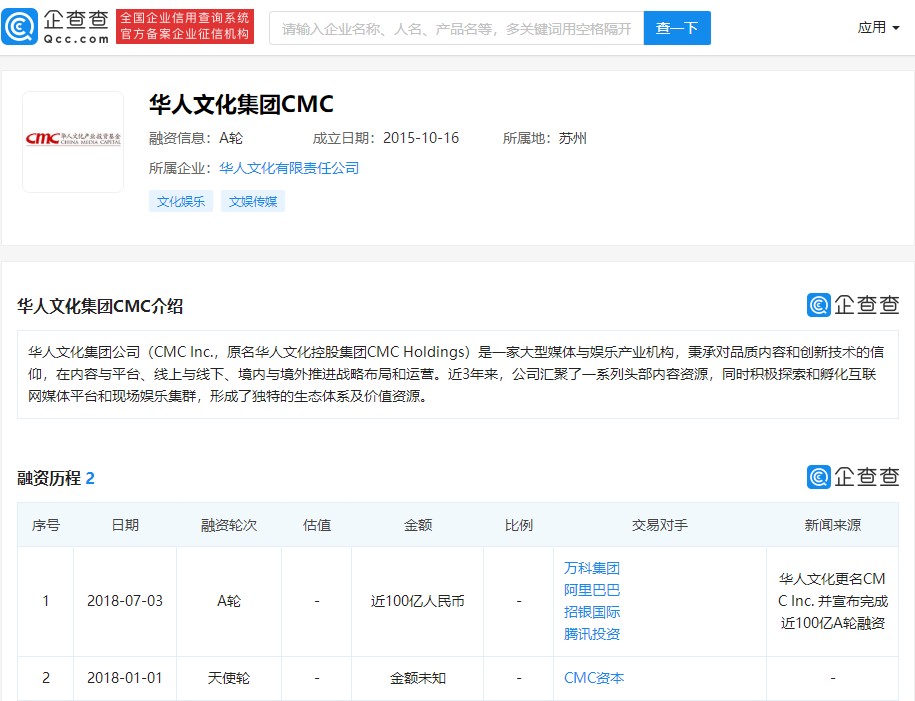915x701 pixels.
Task: Open CMC资本 investor link
Action: pyautogui.click(x=594, y=678)
